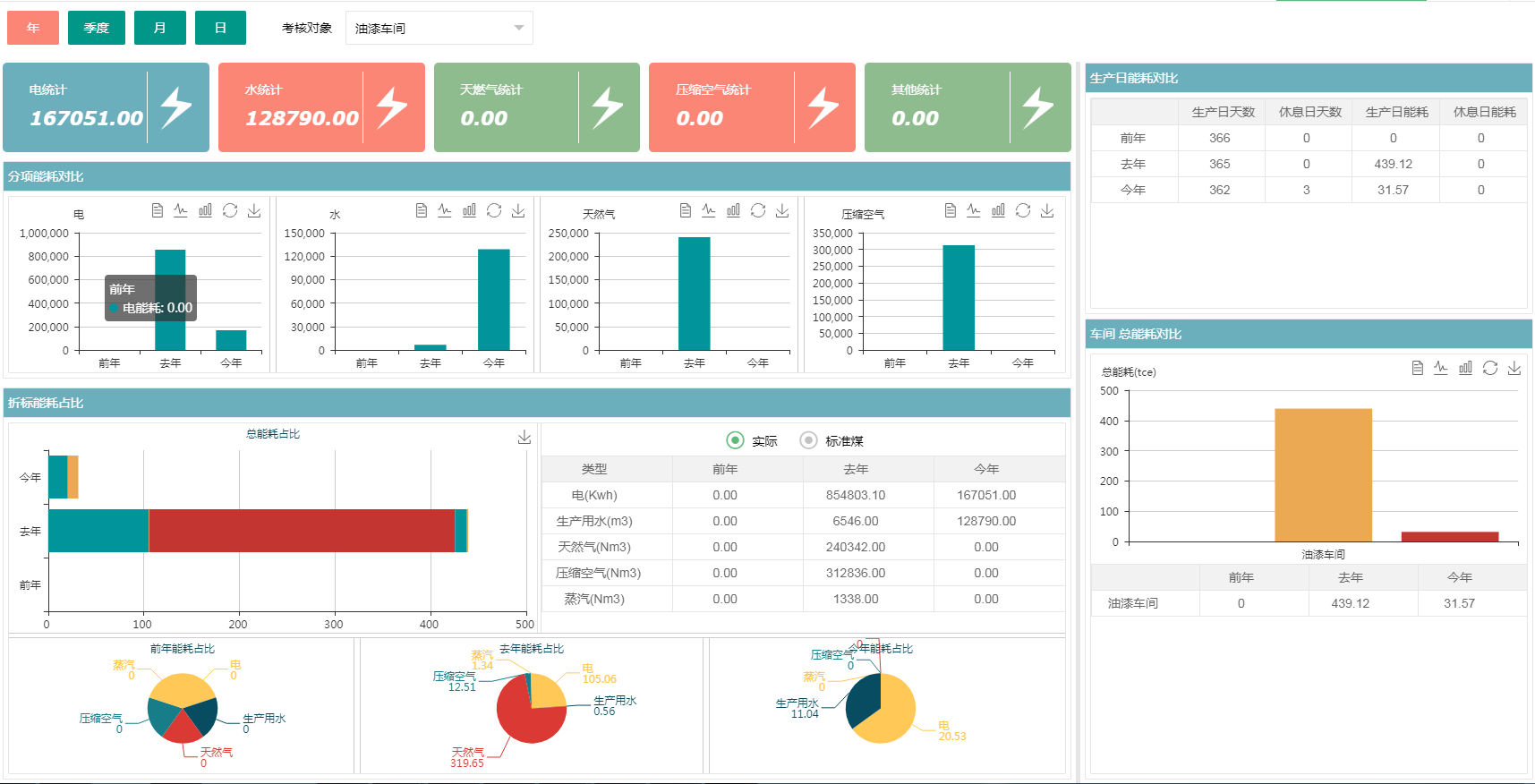This screenshot has width=1535, height=784.
Task: Restore the 总能耗(tce) chart
Action: click(1490, 368)
